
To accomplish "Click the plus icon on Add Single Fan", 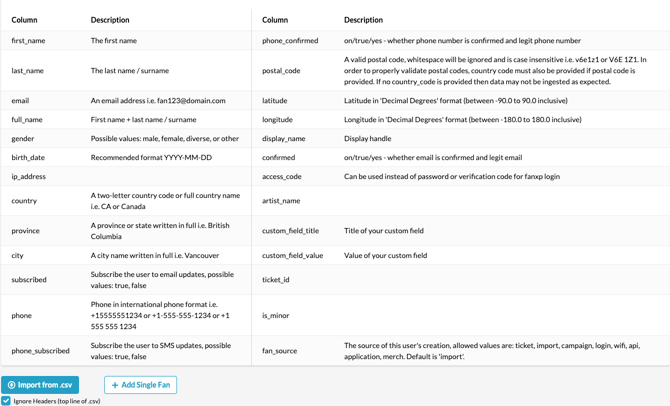I will (x=115, y=385).
